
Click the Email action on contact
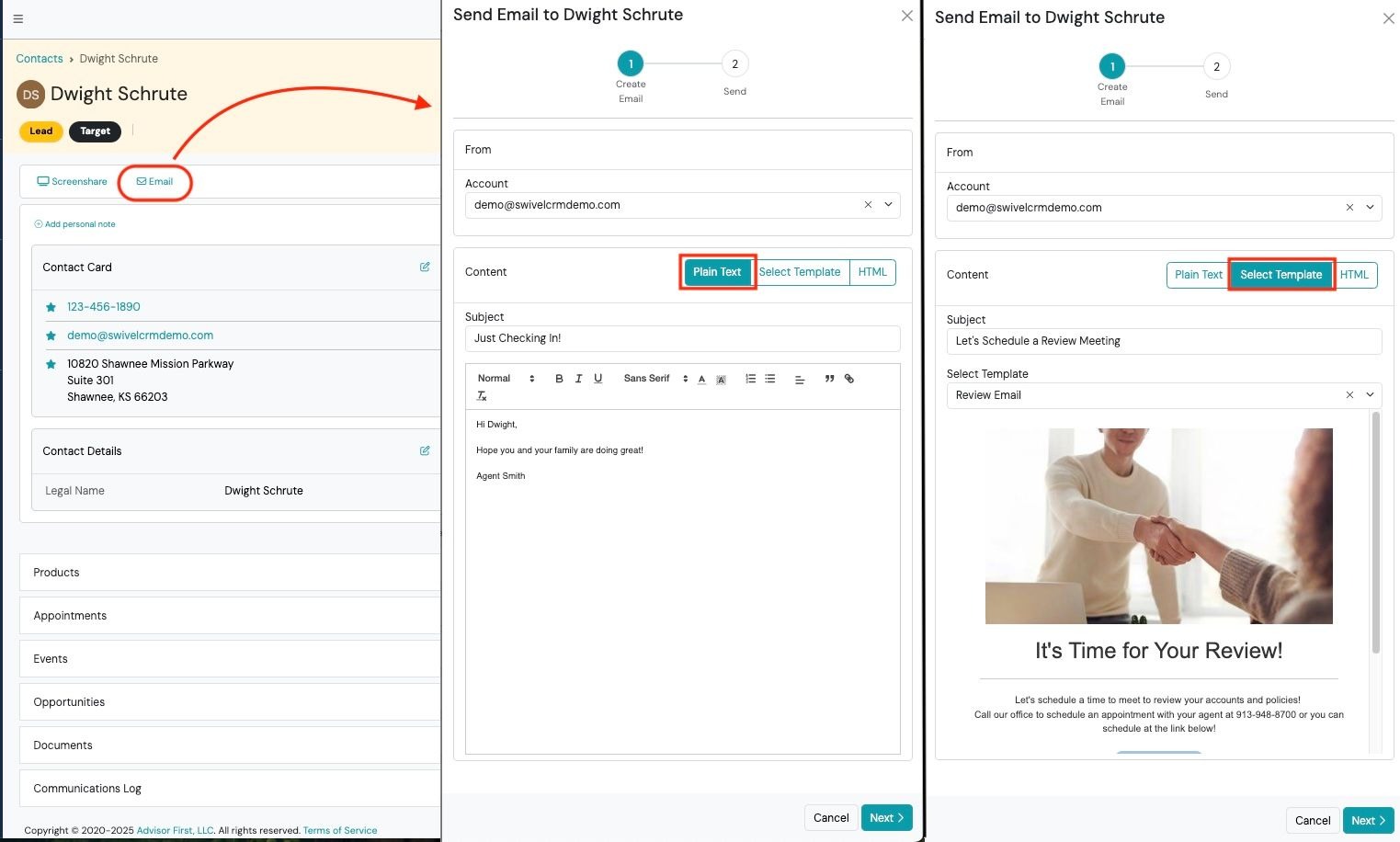154,182
